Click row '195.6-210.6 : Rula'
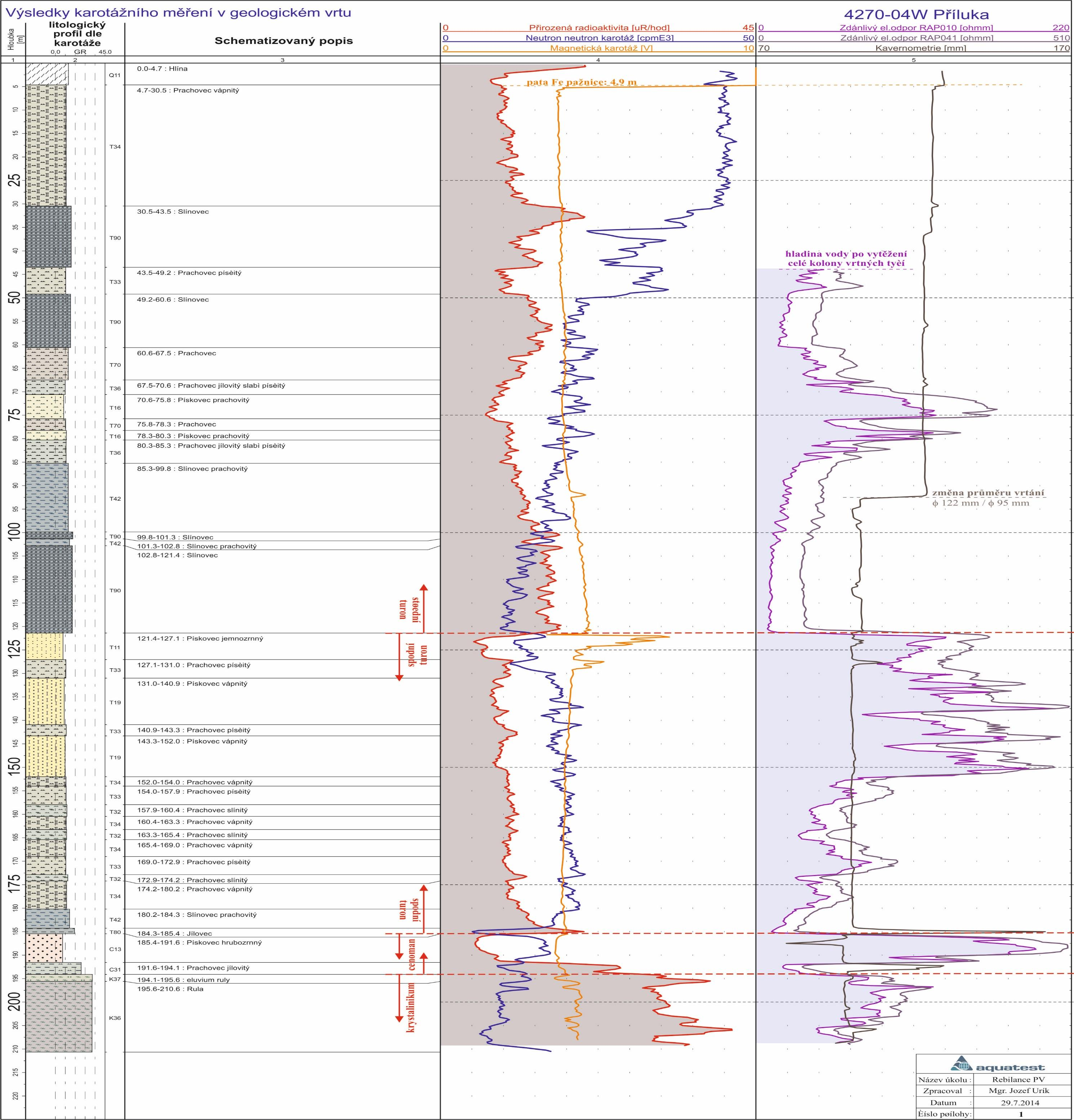Image resolution: width=1074 pixels, height=1120 pixels. tap(170, 989)
